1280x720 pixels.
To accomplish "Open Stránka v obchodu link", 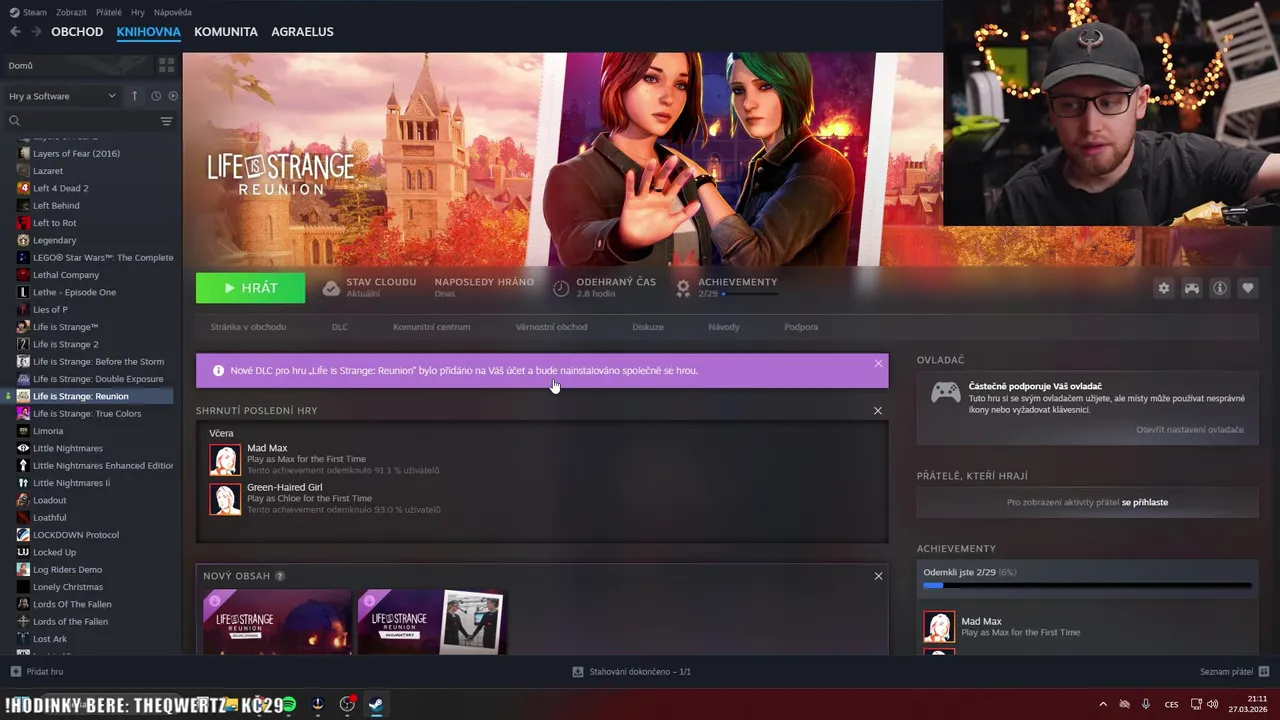I will (x=248, y=327).
